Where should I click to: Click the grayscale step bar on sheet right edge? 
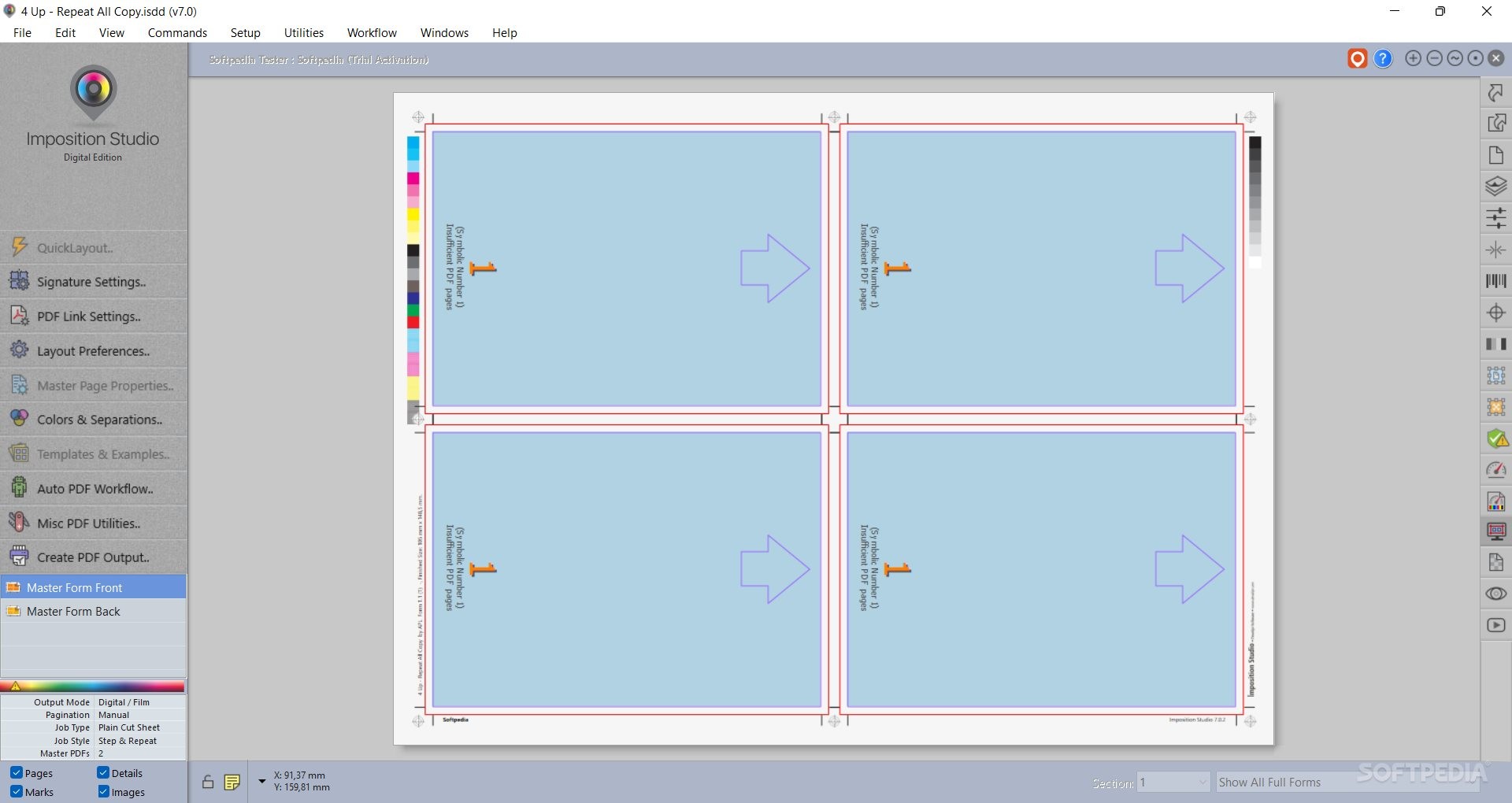pyautogui.click(x=1254, y=202)
